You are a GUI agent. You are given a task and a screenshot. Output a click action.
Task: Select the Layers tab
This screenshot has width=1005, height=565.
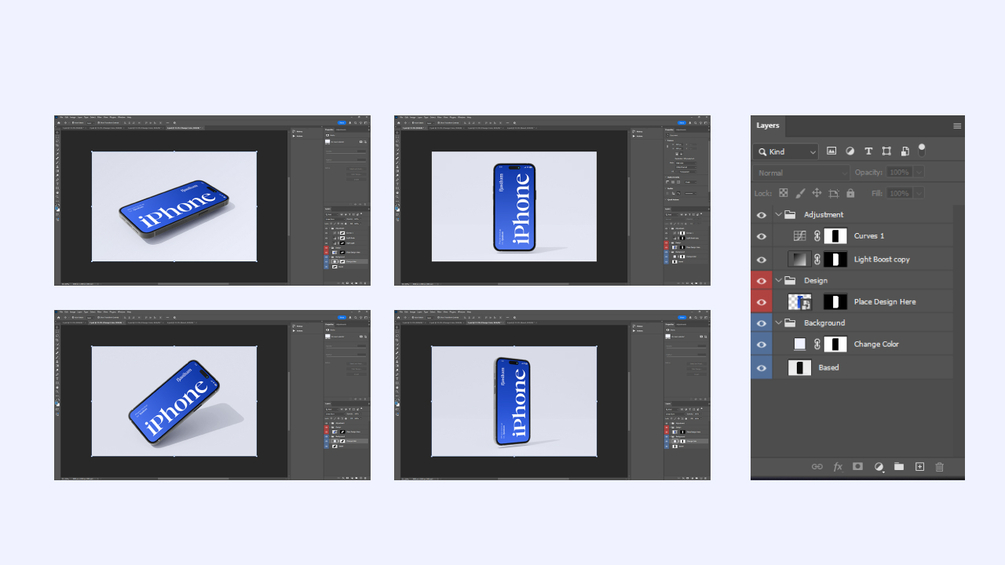click(767, 126)
